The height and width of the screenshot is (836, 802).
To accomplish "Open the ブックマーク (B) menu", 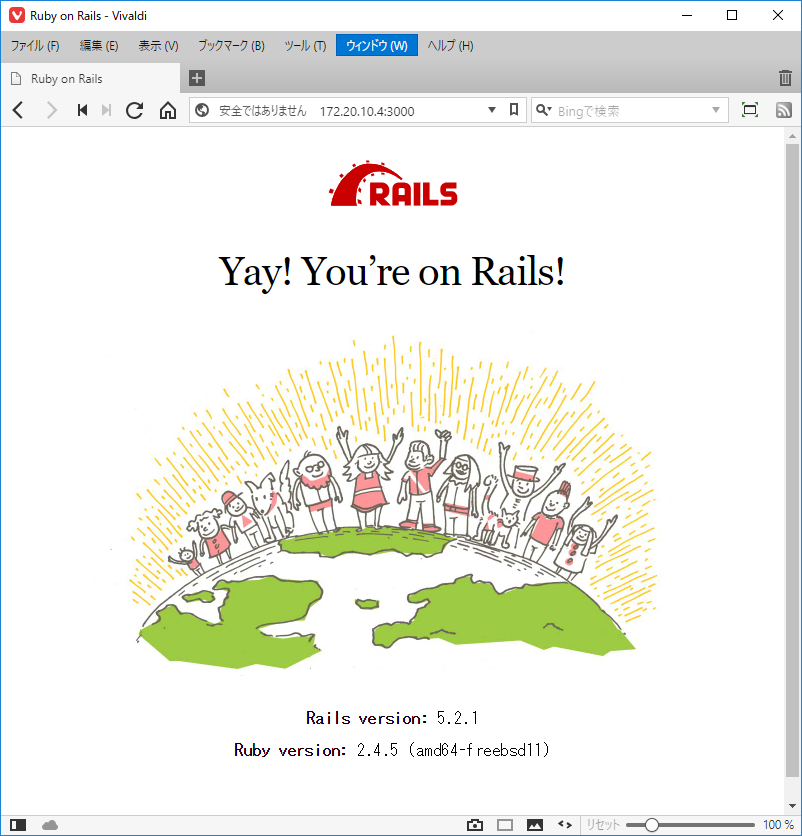I will 231,46.
